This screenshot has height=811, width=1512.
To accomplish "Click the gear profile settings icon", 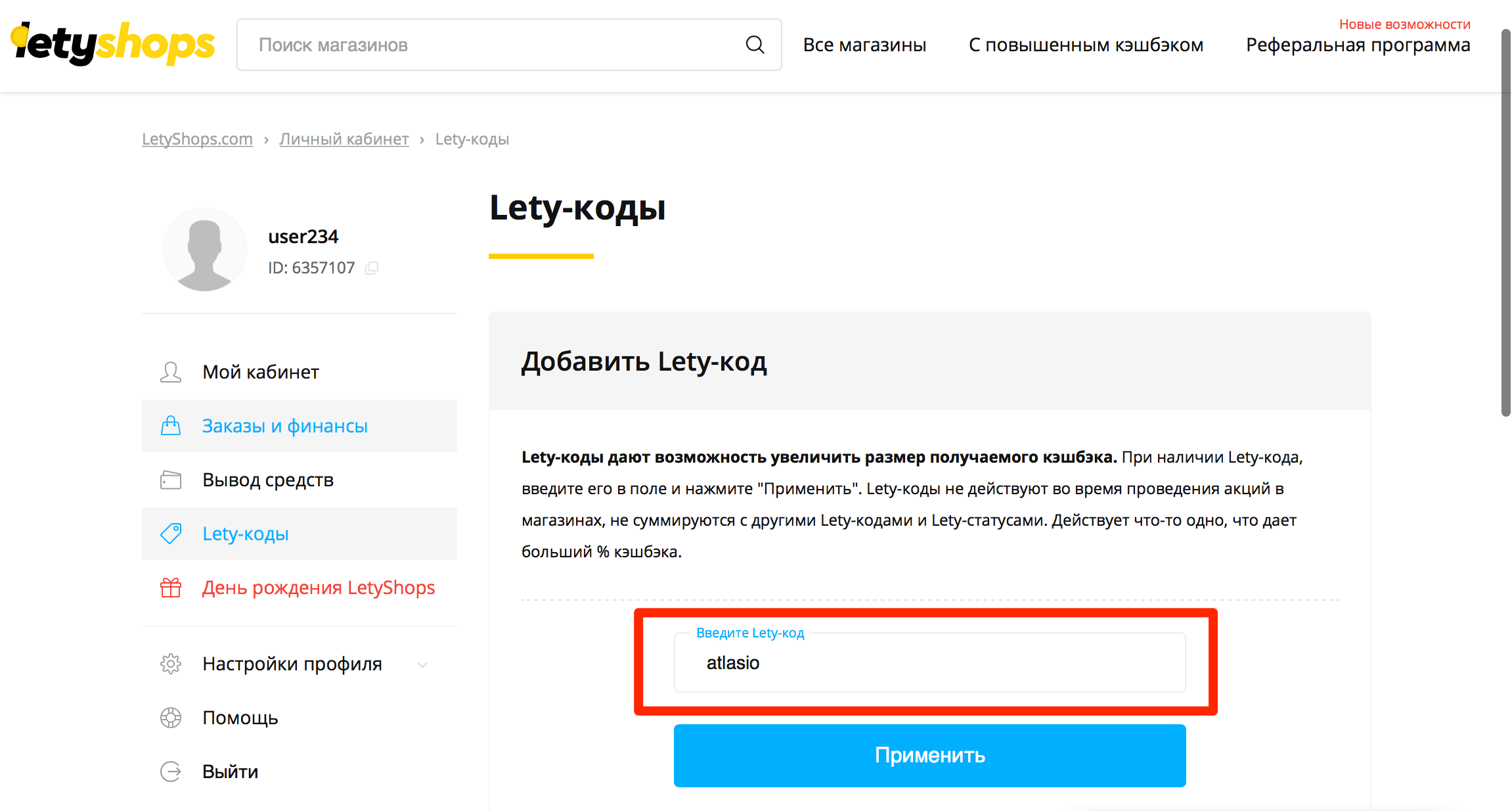I will (171, 664).
